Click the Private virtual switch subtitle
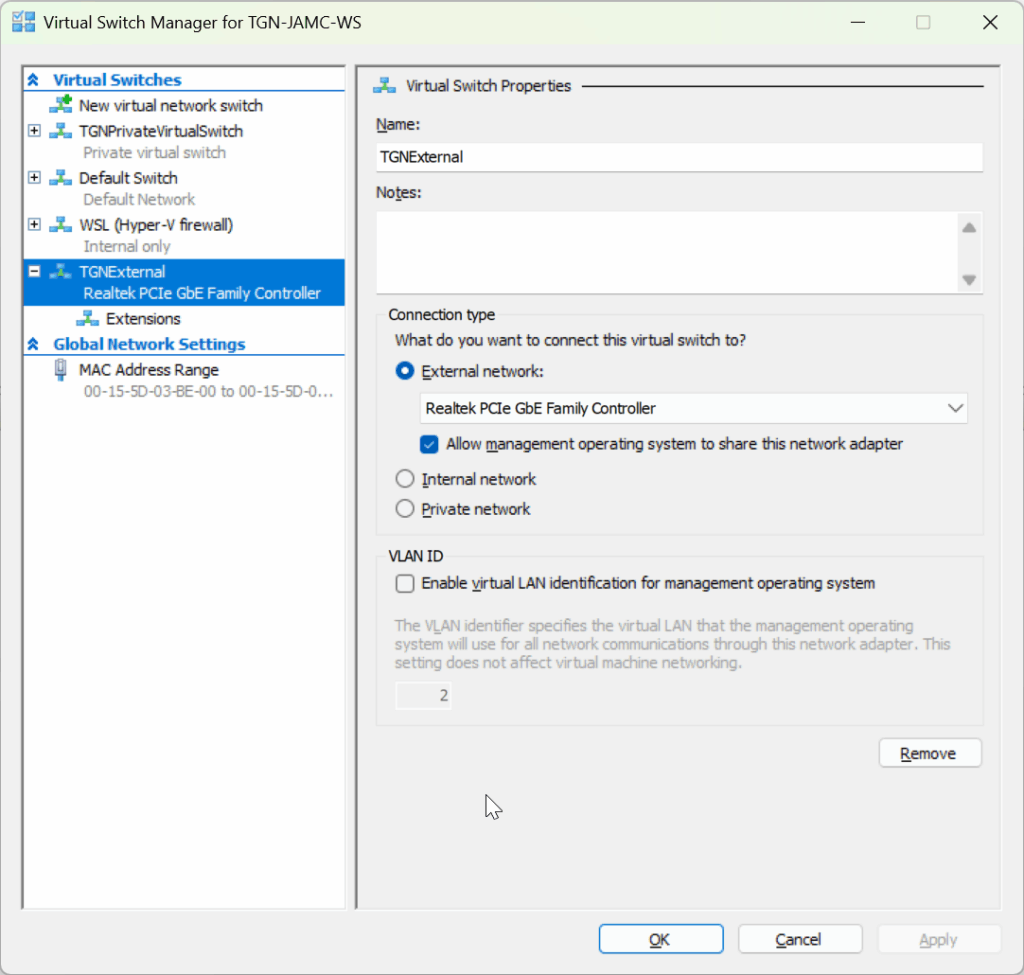This screenshot has height=975, width=1024. tap(154, 152)
